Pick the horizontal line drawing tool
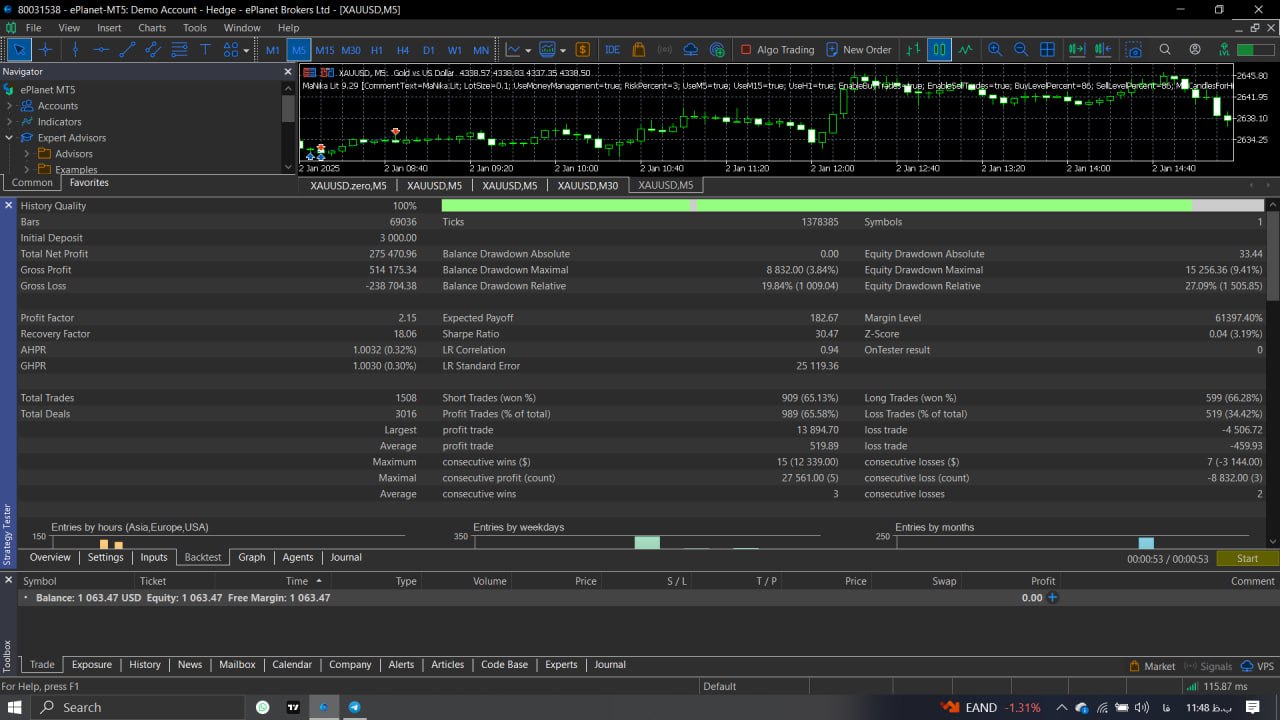This screenshot has height=720, width=1280. pyautogui.click(x=101, y=49)
